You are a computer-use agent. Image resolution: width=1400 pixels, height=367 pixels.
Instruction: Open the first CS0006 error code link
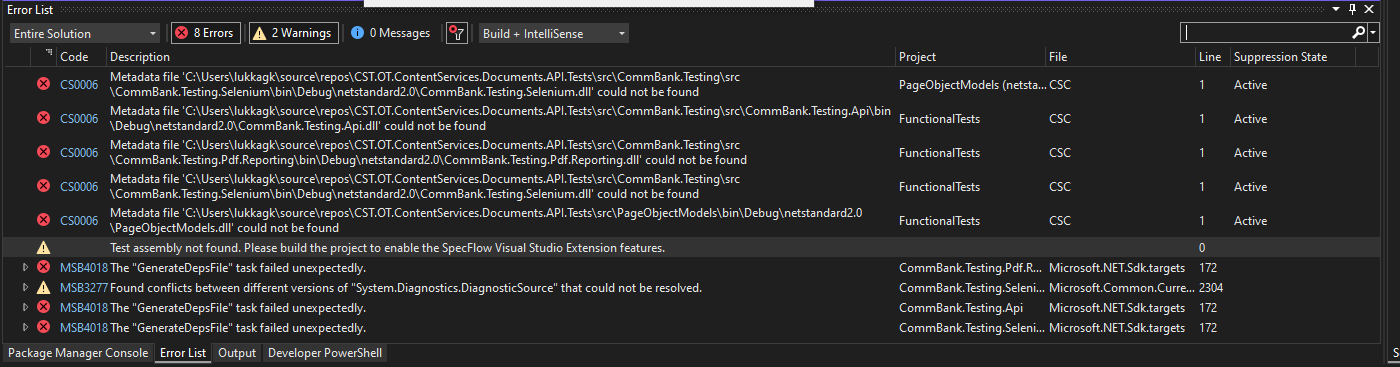(79, 85)
